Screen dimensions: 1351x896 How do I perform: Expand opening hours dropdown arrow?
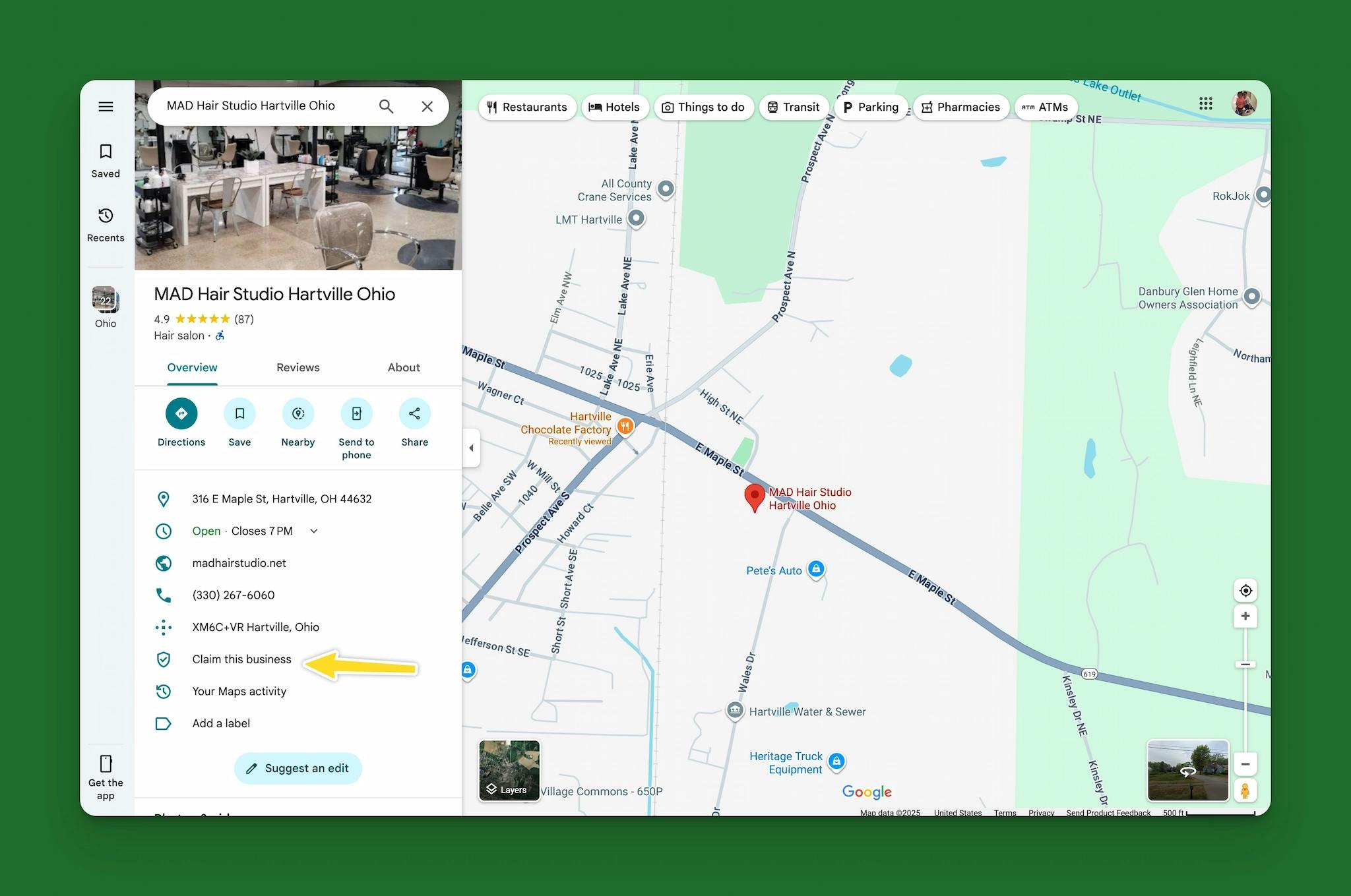coord(314,531)
